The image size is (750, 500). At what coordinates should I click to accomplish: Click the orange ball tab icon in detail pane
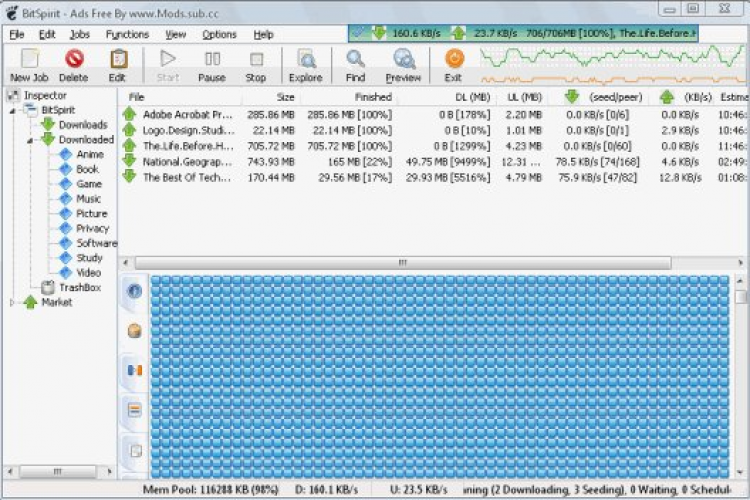134,331
